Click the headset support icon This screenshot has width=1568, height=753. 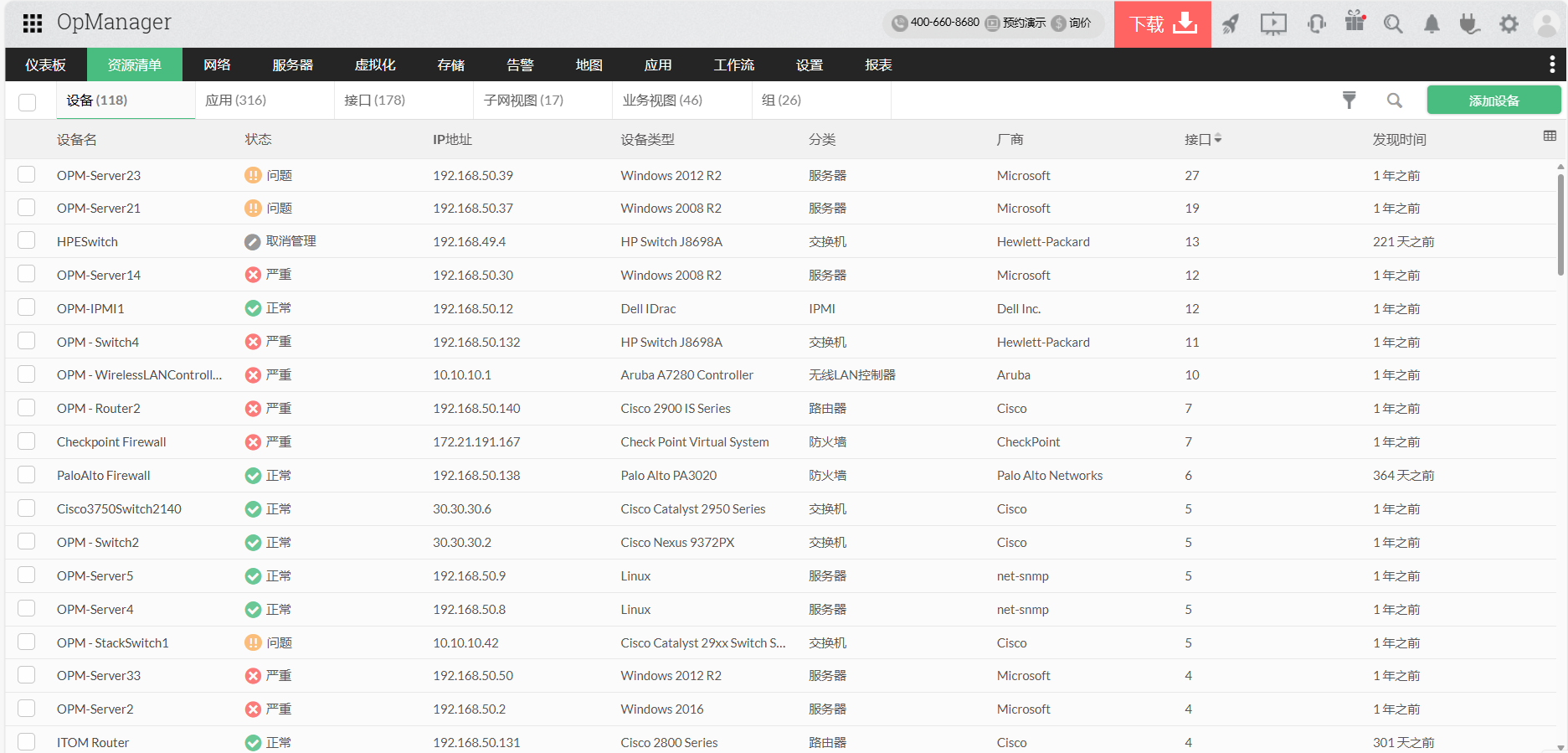pyautogui.click(x=1317, y=23)
